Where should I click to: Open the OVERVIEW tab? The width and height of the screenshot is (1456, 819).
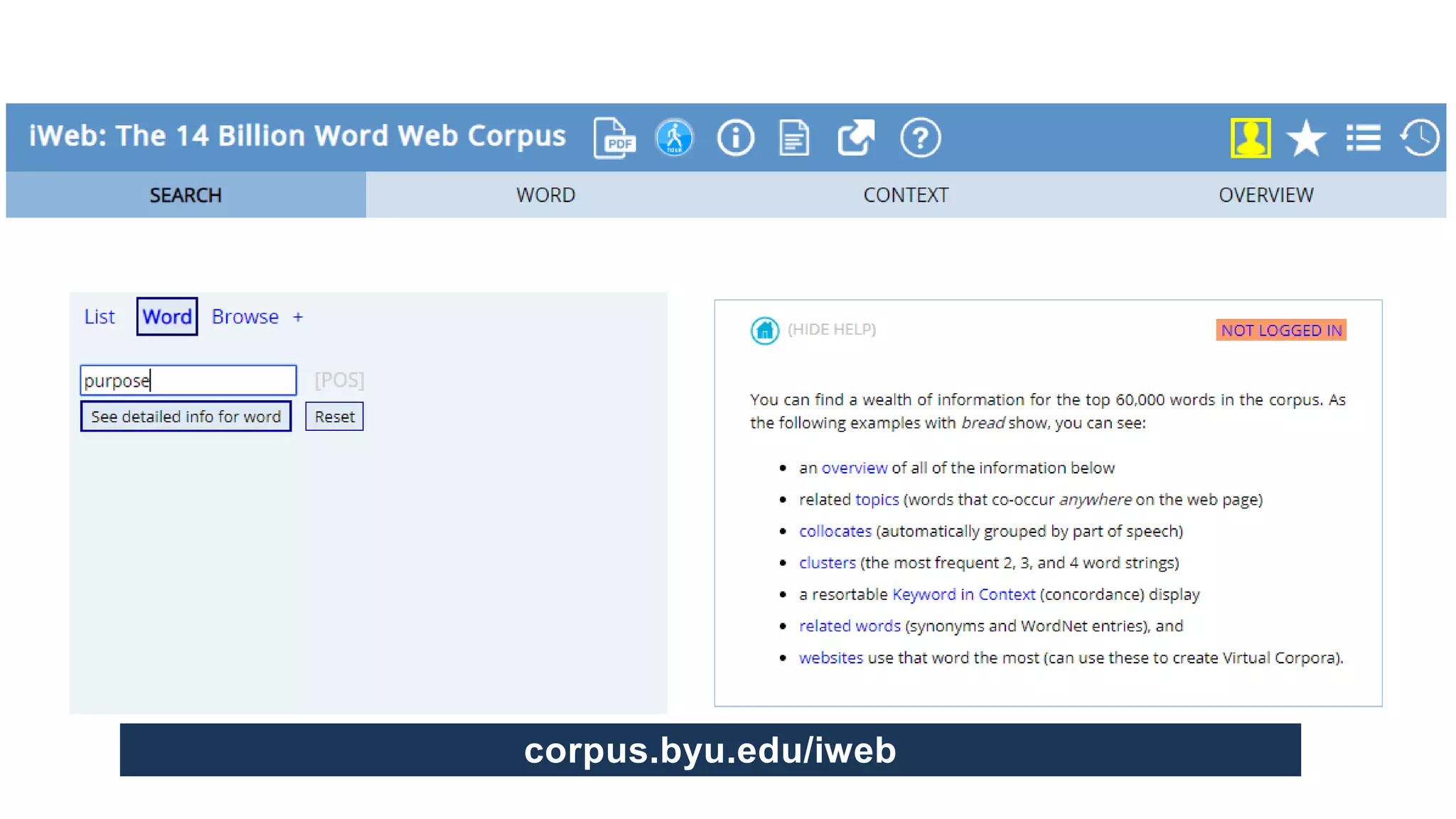1265,195
